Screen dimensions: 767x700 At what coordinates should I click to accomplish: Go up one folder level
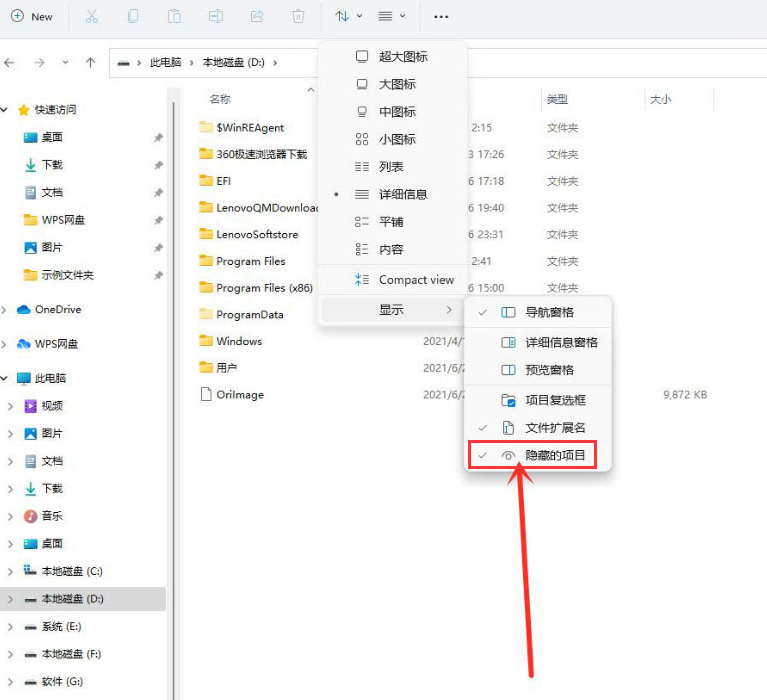point(90,63)
